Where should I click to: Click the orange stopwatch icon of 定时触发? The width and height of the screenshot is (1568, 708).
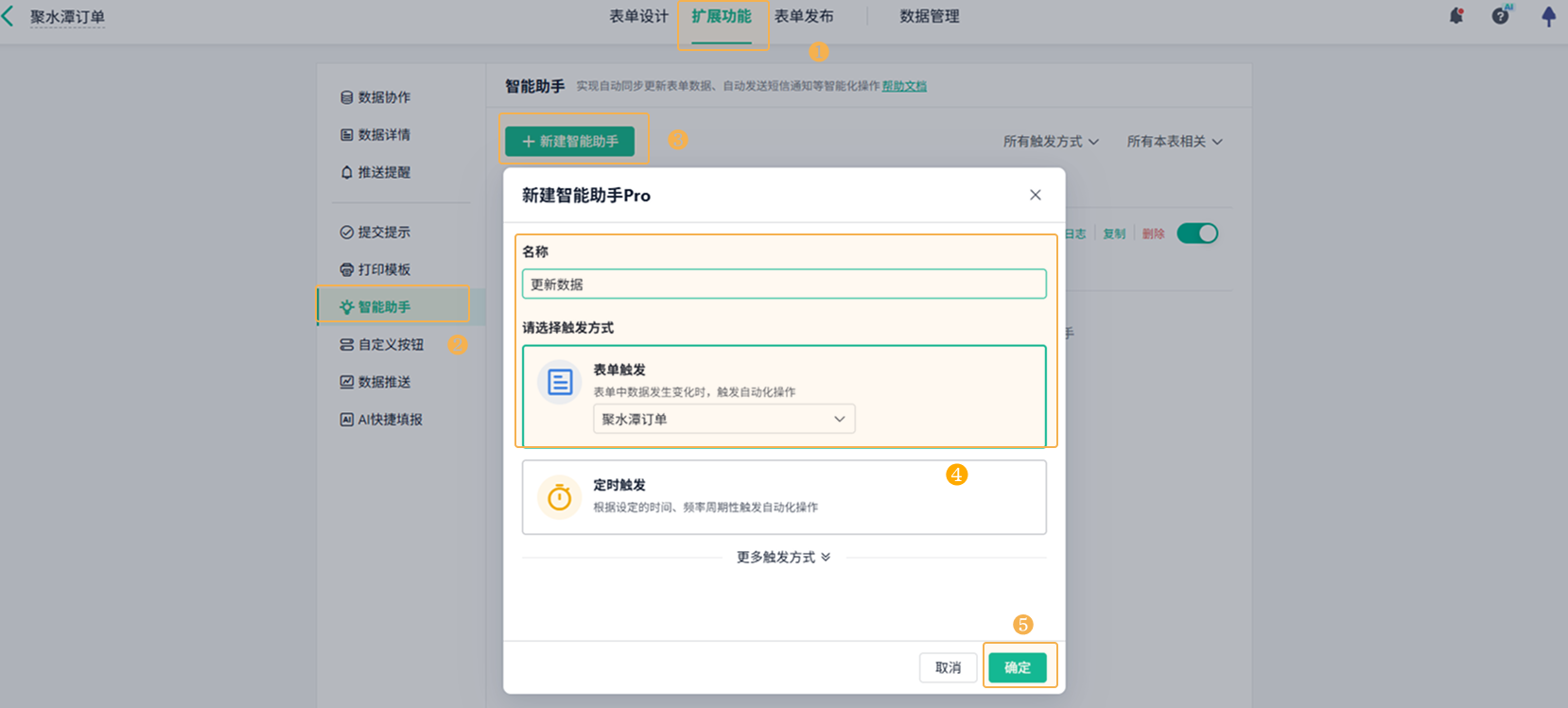click(559, 497)
